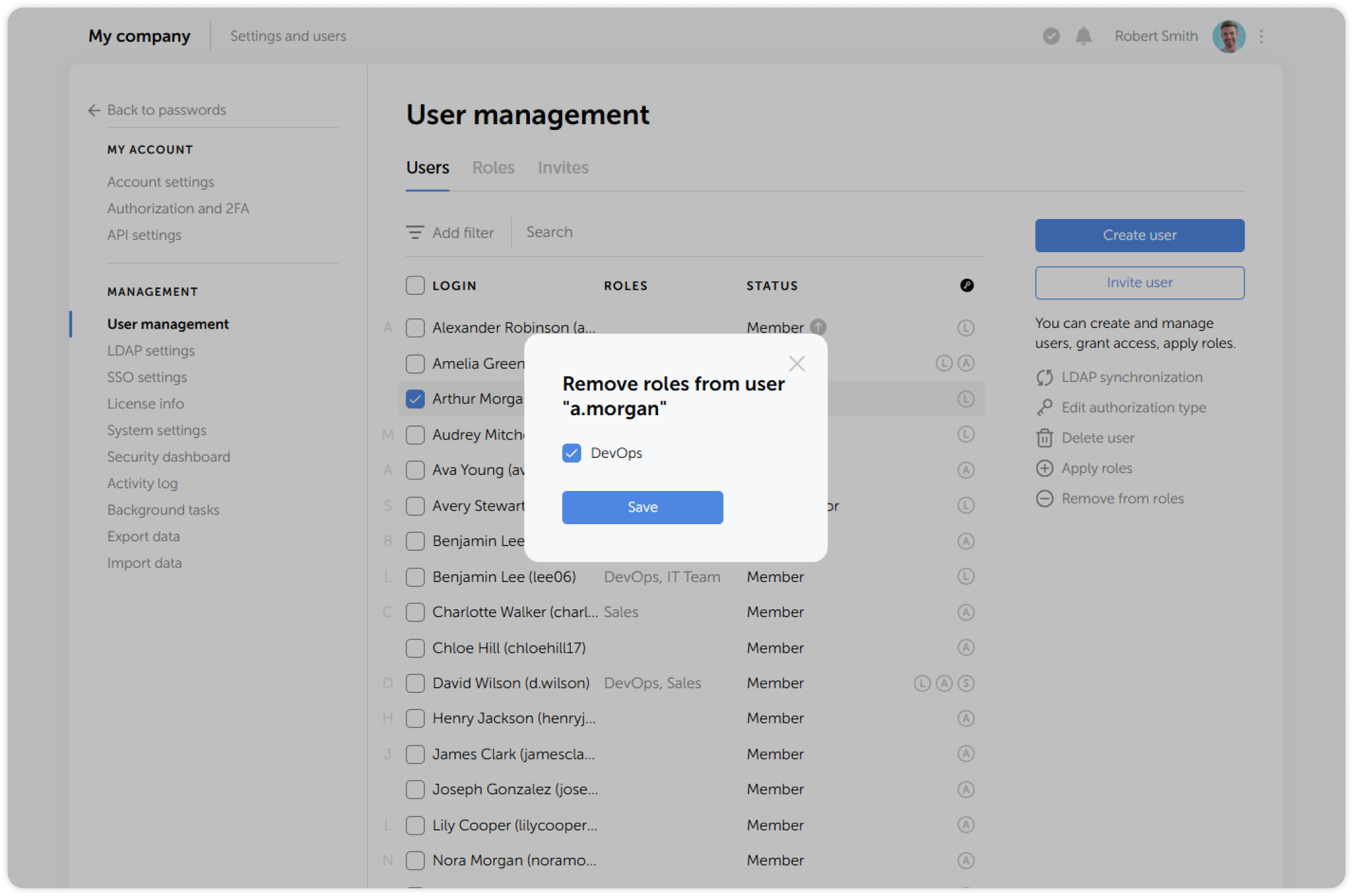Click the Apply roles plus icon

click(x=1045, y=468)
